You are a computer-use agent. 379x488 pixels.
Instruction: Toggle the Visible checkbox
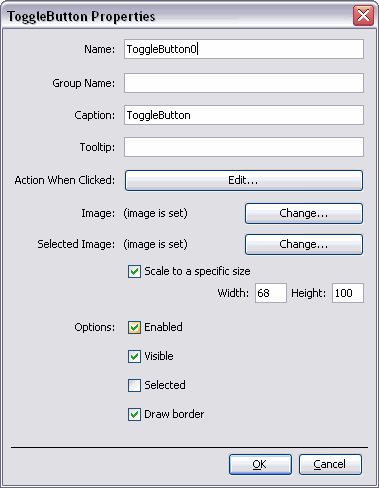click(134, 356)
